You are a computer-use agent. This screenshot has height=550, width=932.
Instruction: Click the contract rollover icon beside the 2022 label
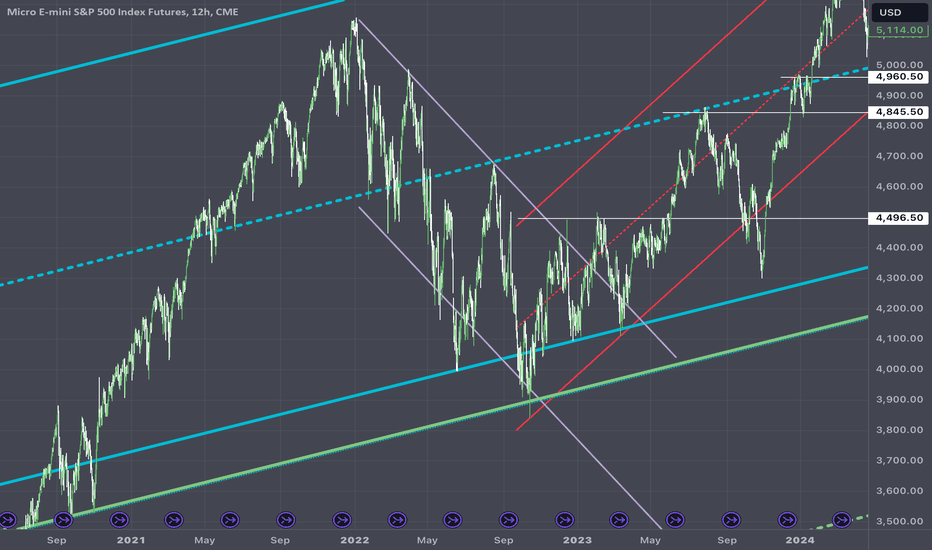click(x=342, y=520)
